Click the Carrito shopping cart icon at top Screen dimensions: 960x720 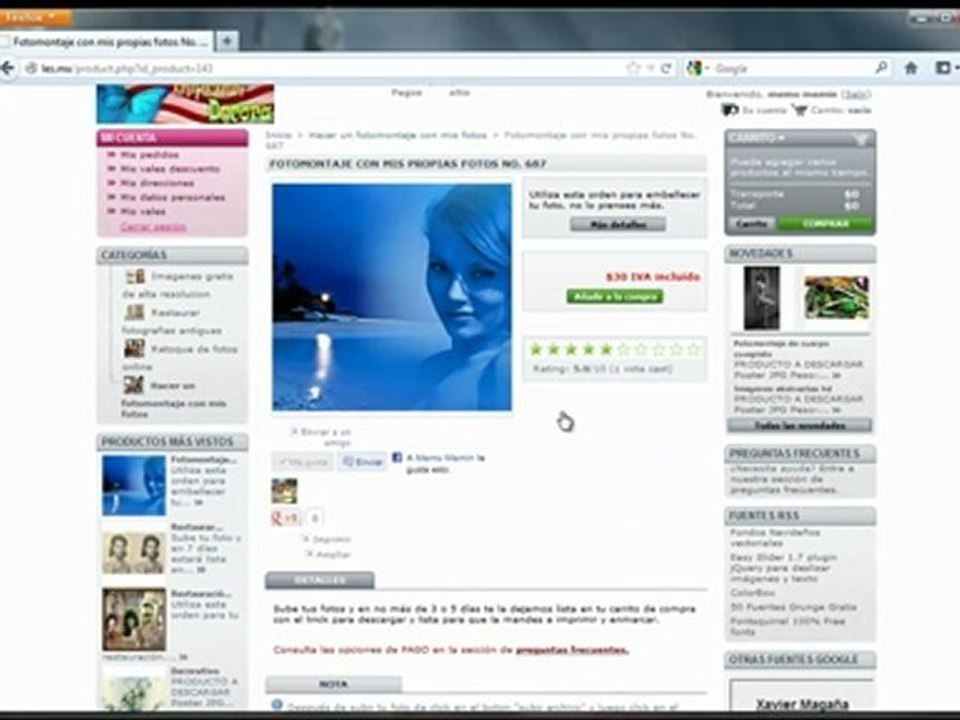(x=799, y=110)
